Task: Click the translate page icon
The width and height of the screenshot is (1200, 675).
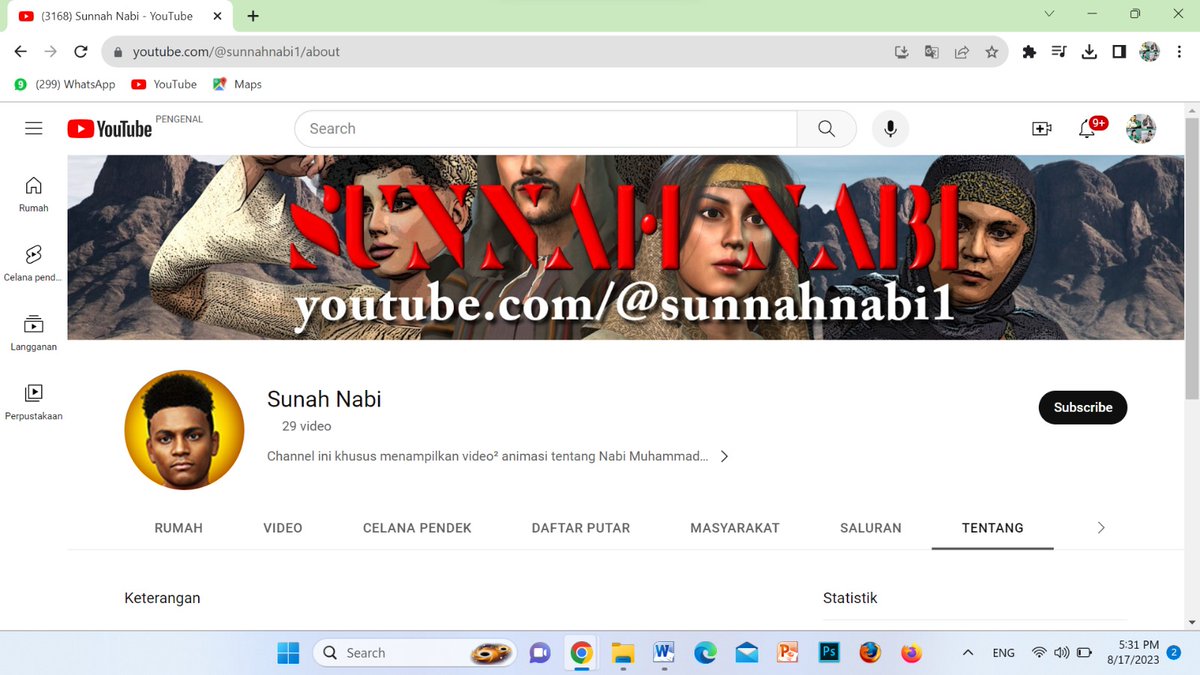Action: click(931, 52)
